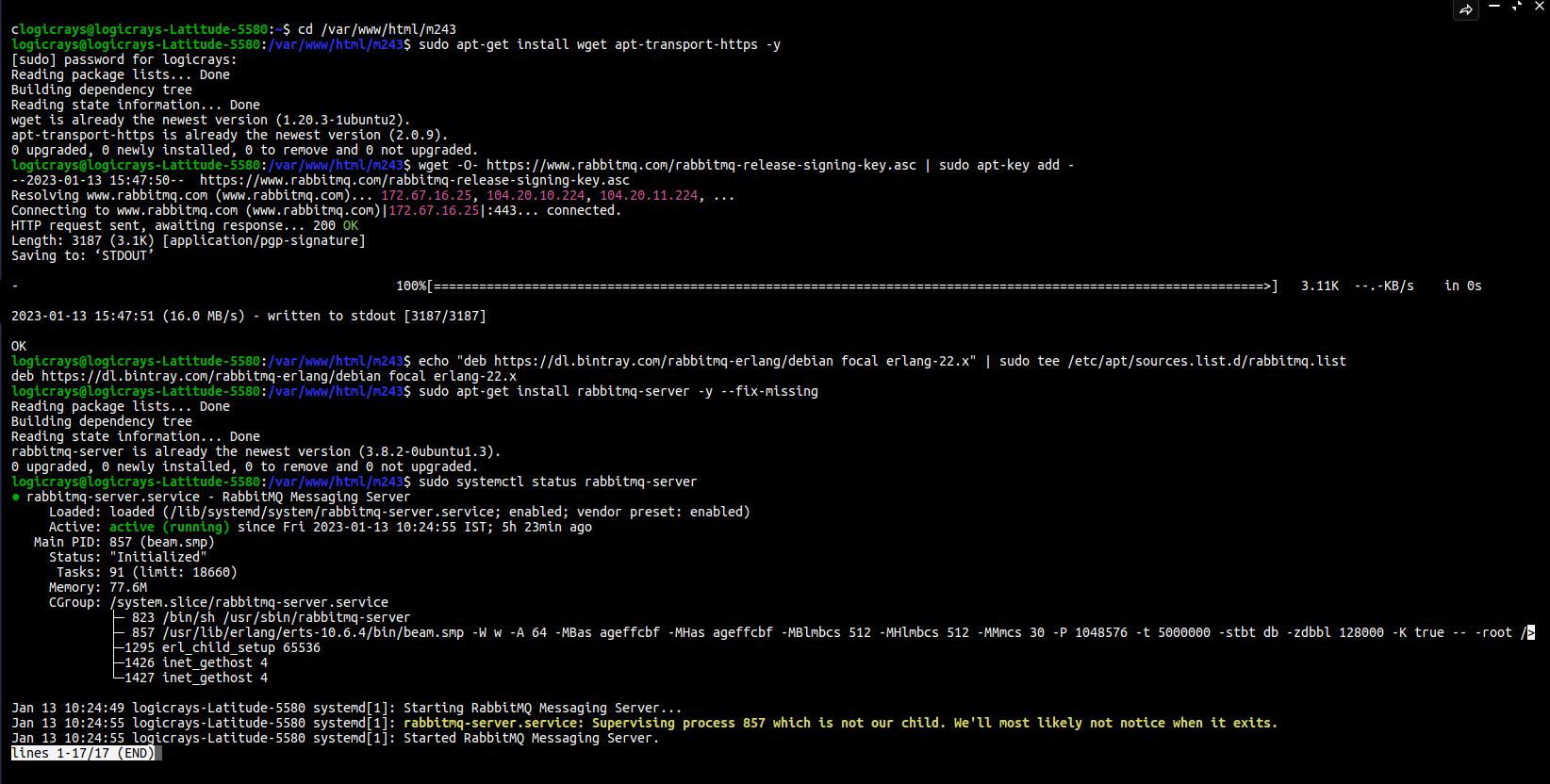Click 'Main PID: 857 (beam.smp)' line
The image size is (1550, 784).
124,542
